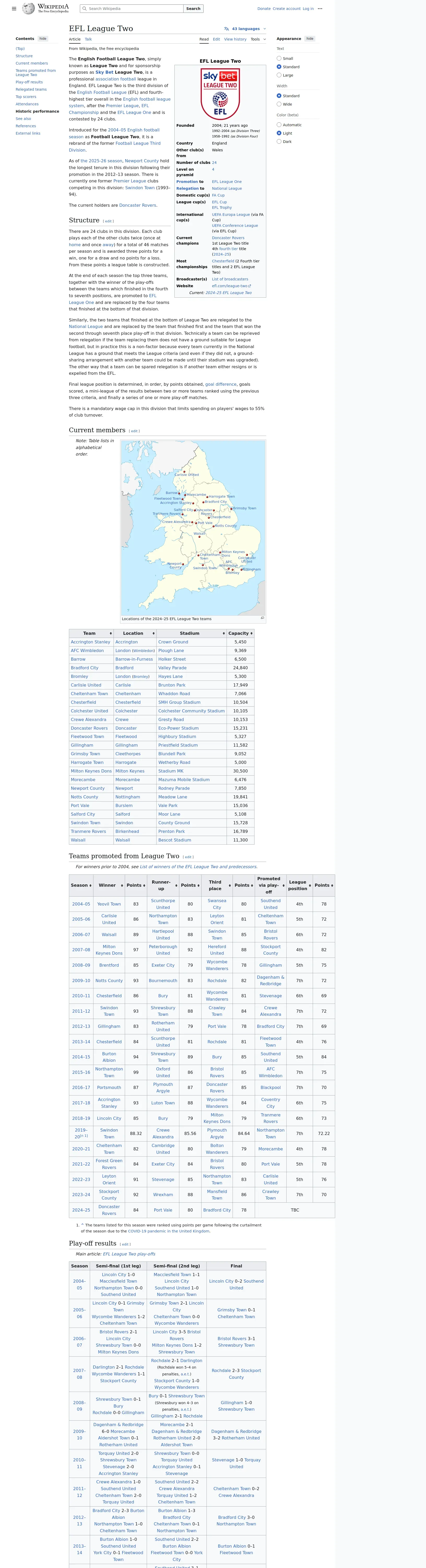The height and width of the screenshot is (1568, 426).
Task: Open the 2024–25 EFL League Two link
Action: click(228, 293)
